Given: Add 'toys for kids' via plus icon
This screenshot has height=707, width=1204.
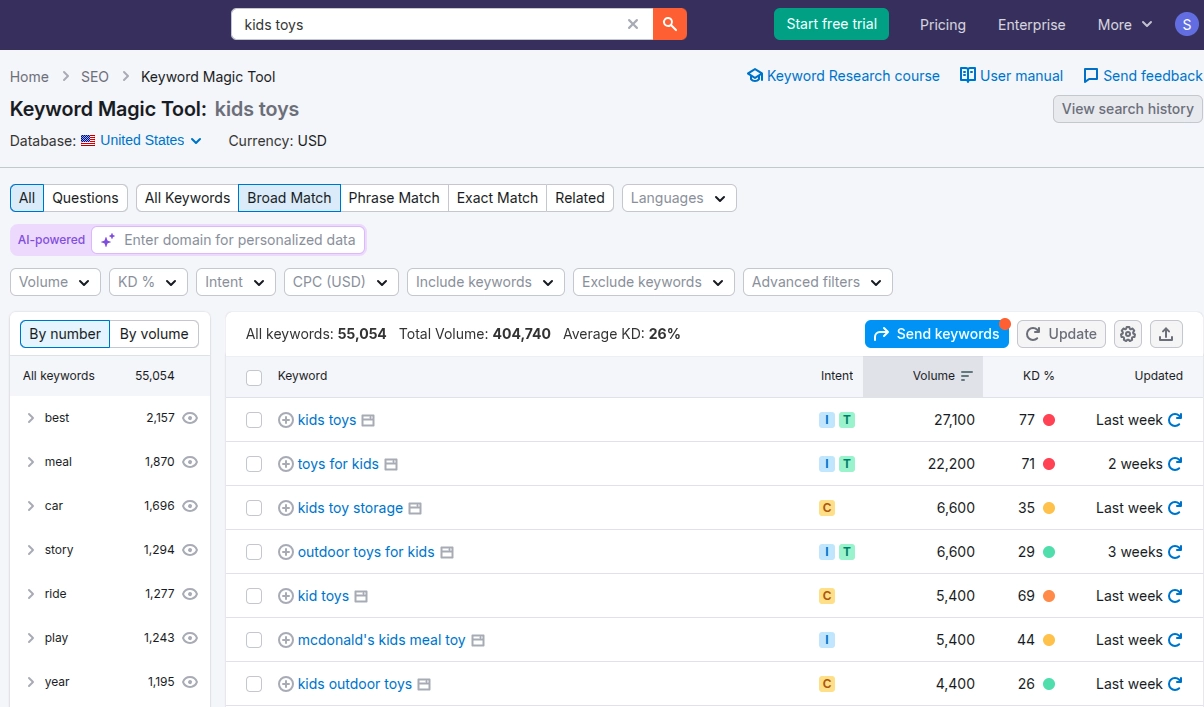Looking at the screenshot, I should point(285,464).
